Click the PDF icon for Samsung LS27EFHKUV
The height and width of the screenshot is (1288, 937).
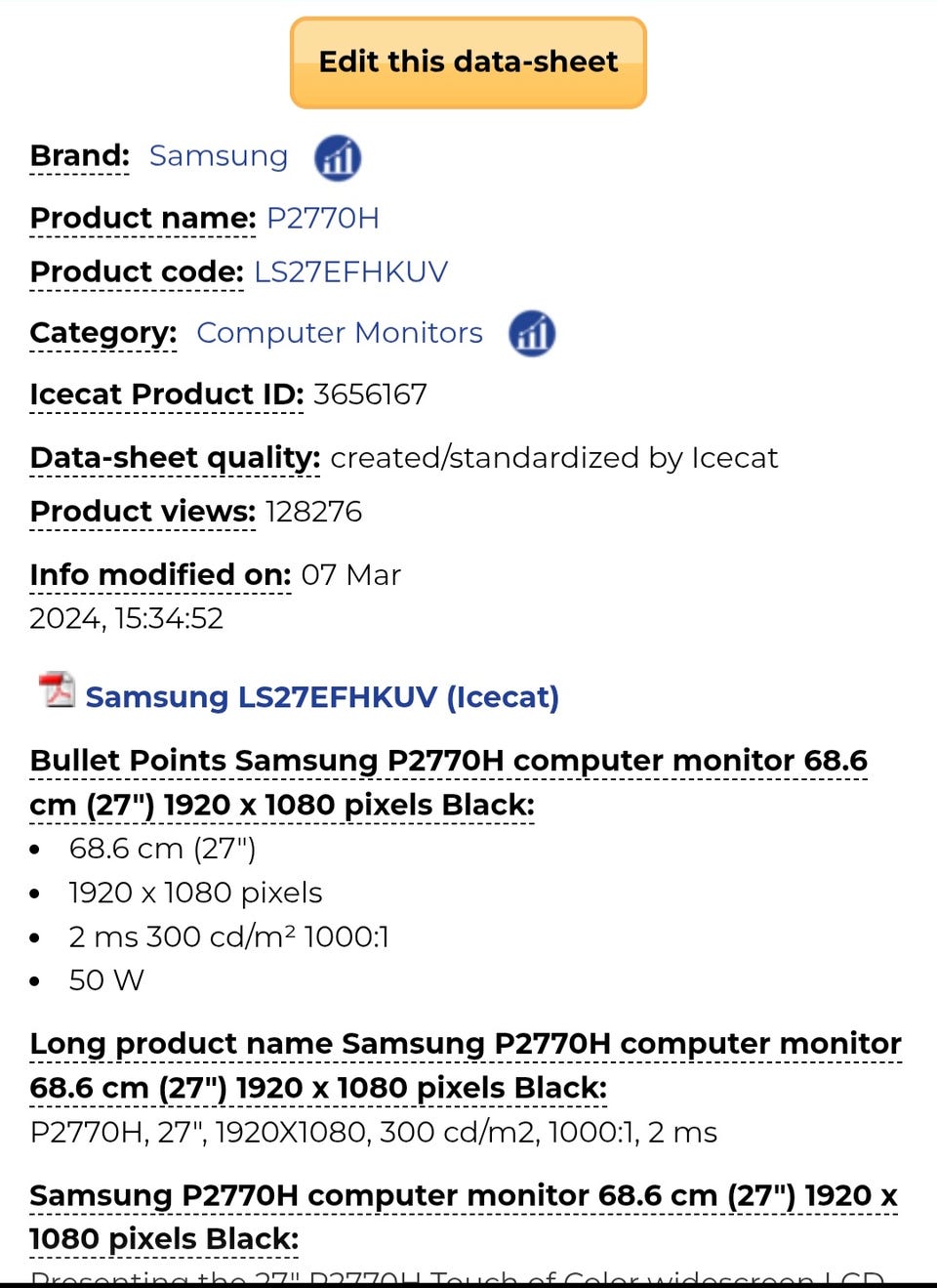coord(57,690)
